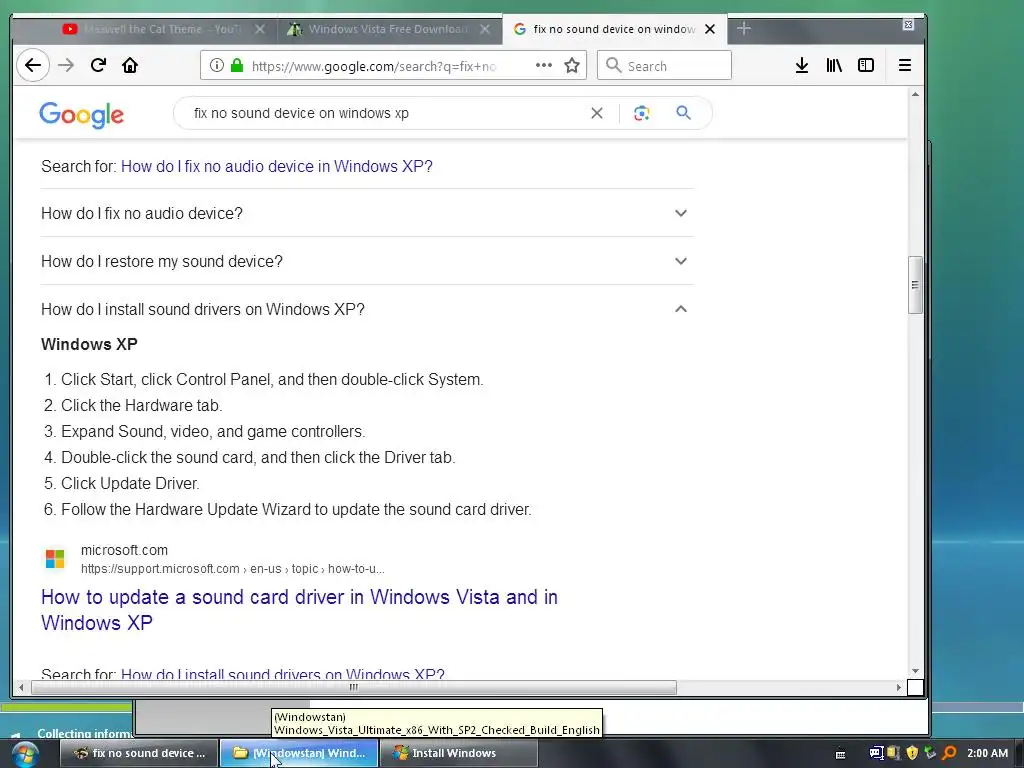Click the horizontal scrollbar thumb

[x=353, y=687]
